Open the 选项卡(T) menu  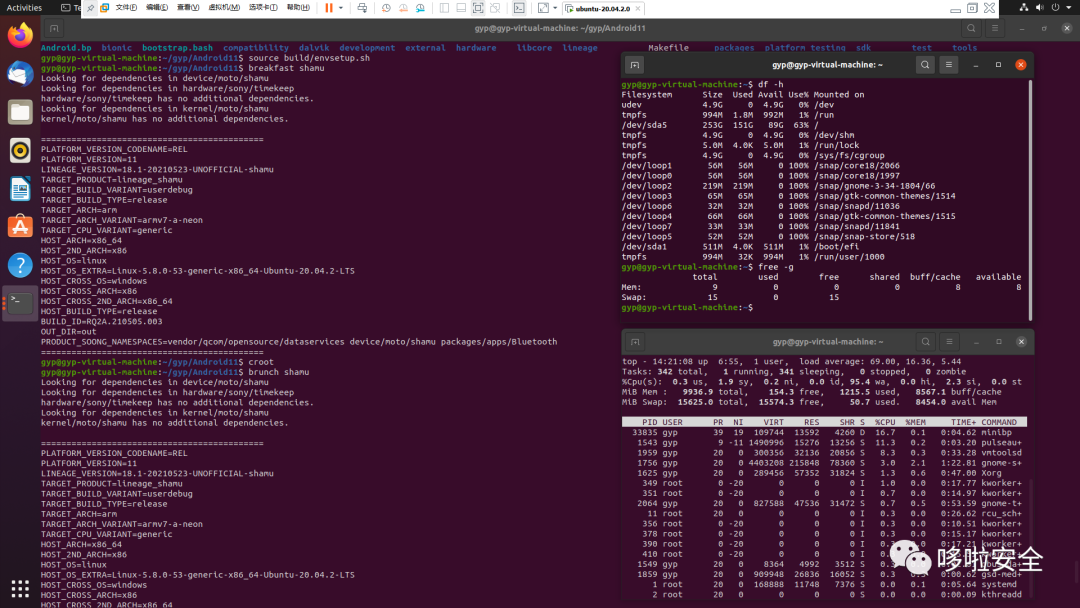263,8
